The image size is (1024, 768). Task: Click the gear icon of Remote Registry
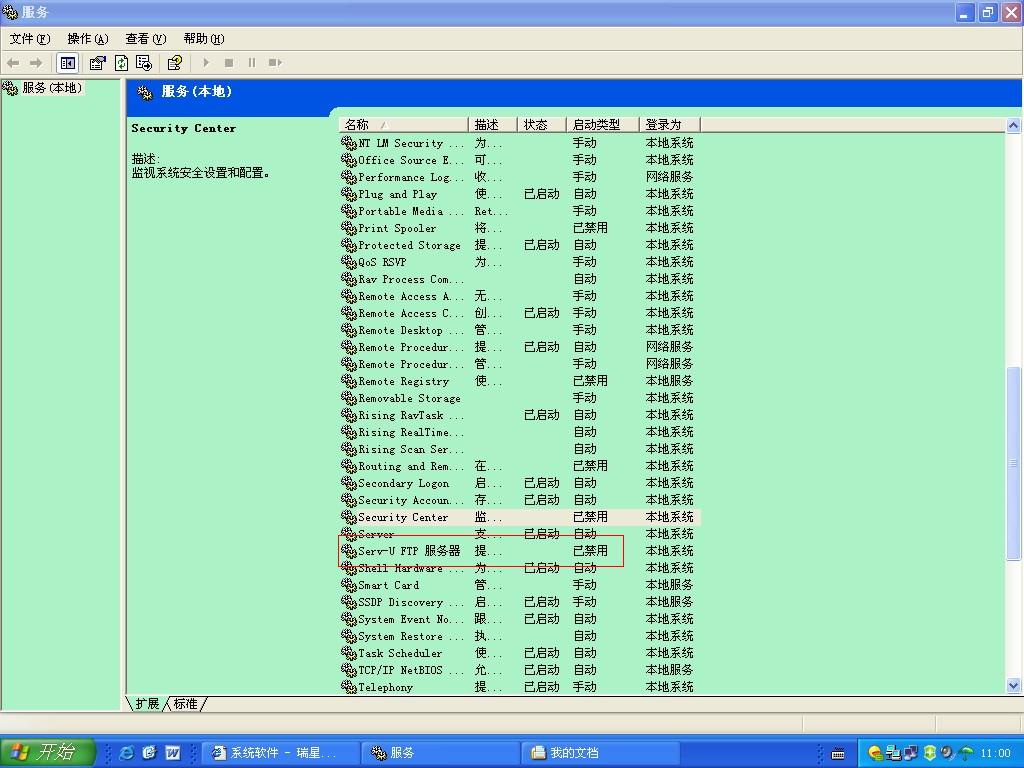(349, 381)
